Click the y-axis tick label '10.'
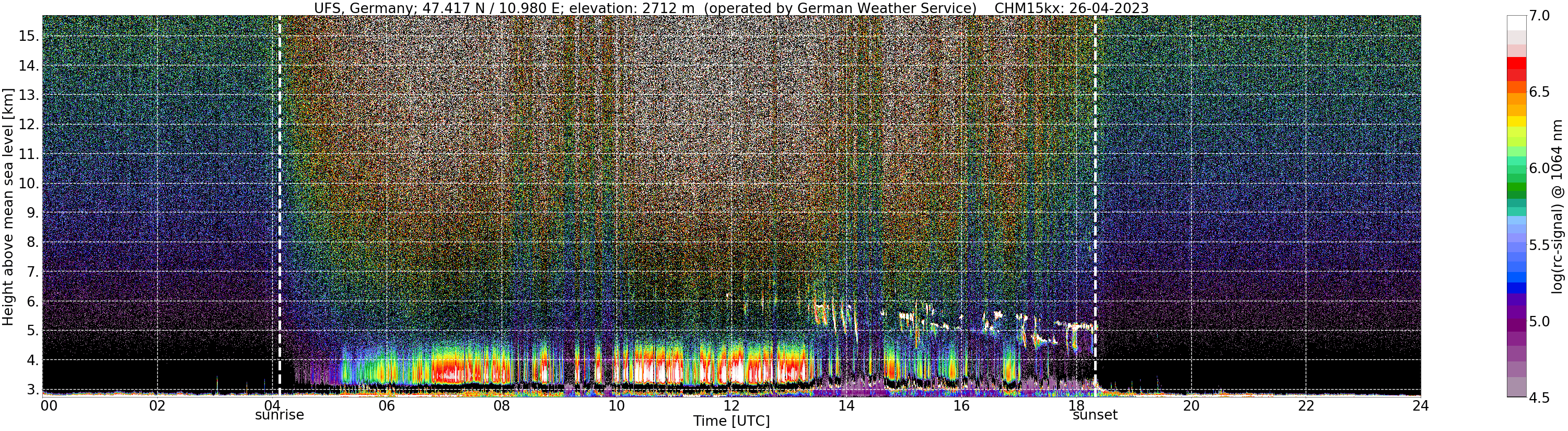Screen dimensions: 1568x431 click(x=29, y=184)
